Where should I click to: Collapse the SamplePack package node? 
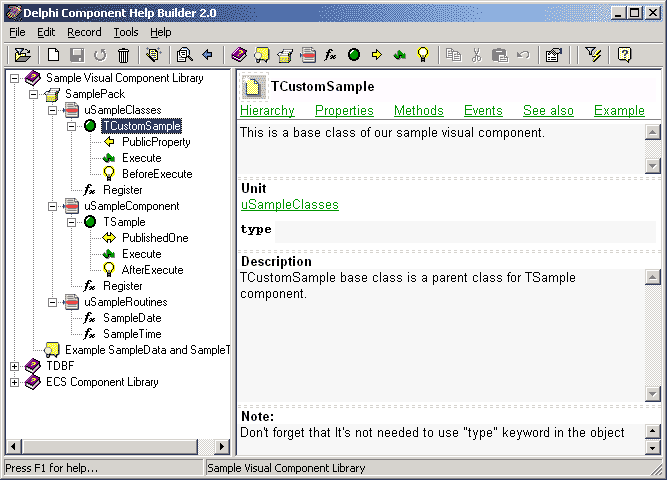click(34, 94)
